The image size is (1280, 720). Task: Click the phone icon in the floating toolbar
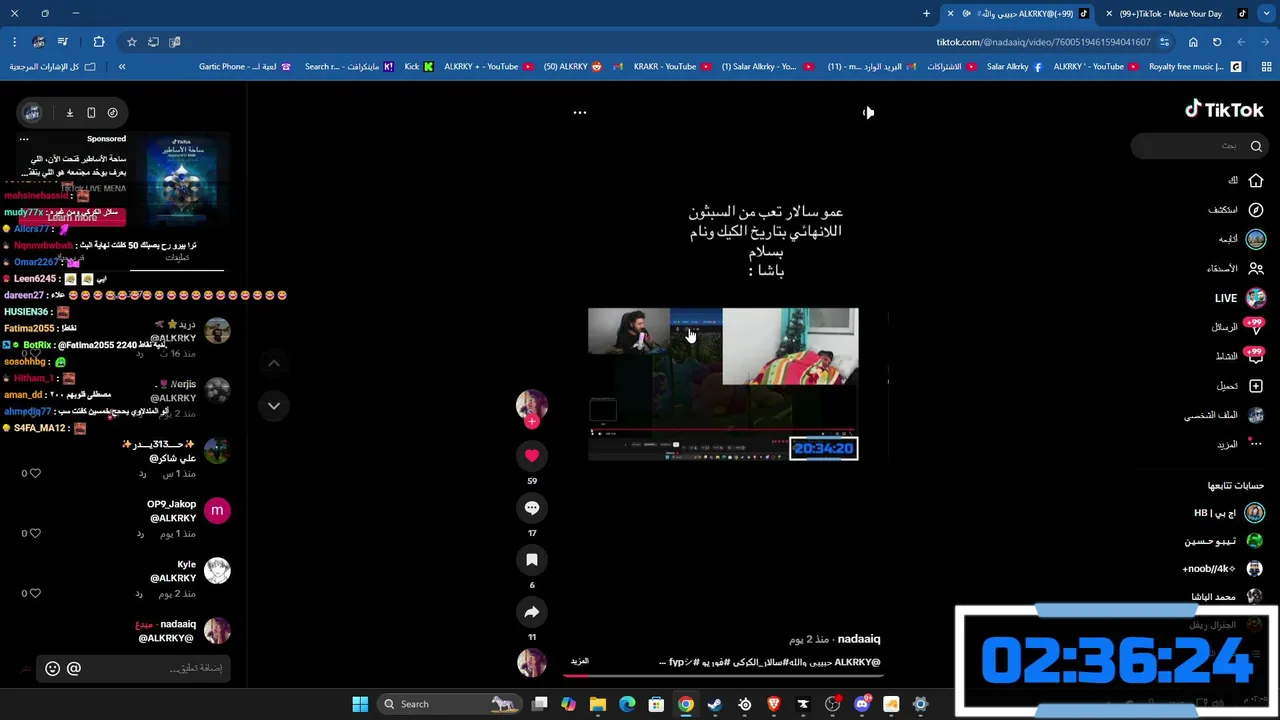click(91, 113)
